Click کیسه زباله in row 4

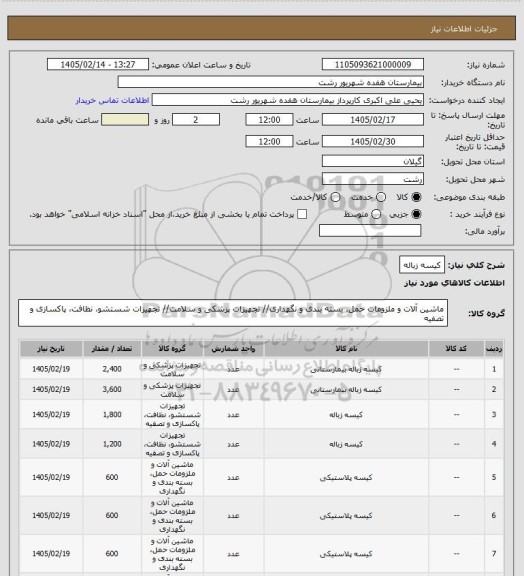346,444
